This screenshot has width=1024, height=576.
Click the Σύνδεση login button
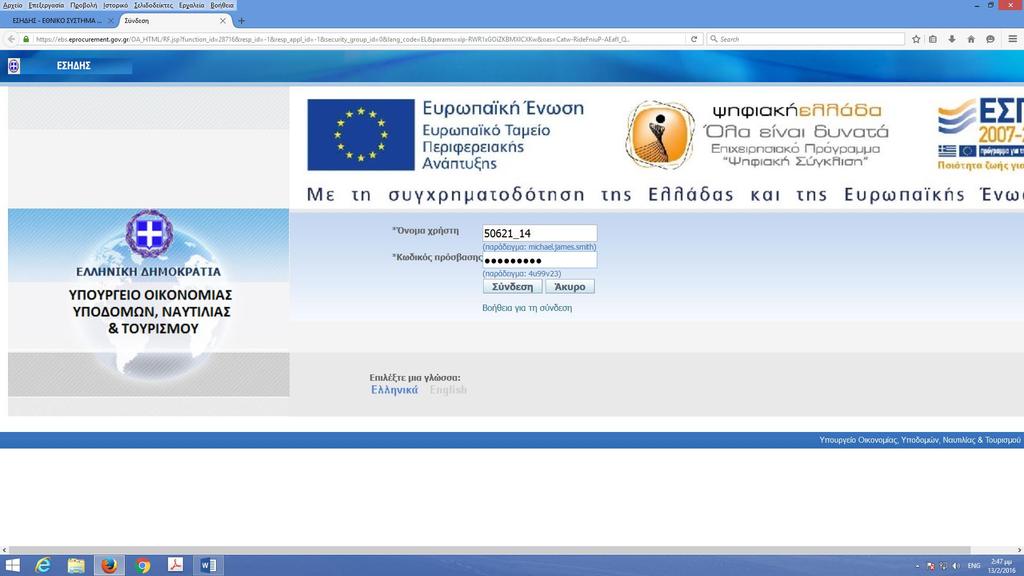pos(513,287)
